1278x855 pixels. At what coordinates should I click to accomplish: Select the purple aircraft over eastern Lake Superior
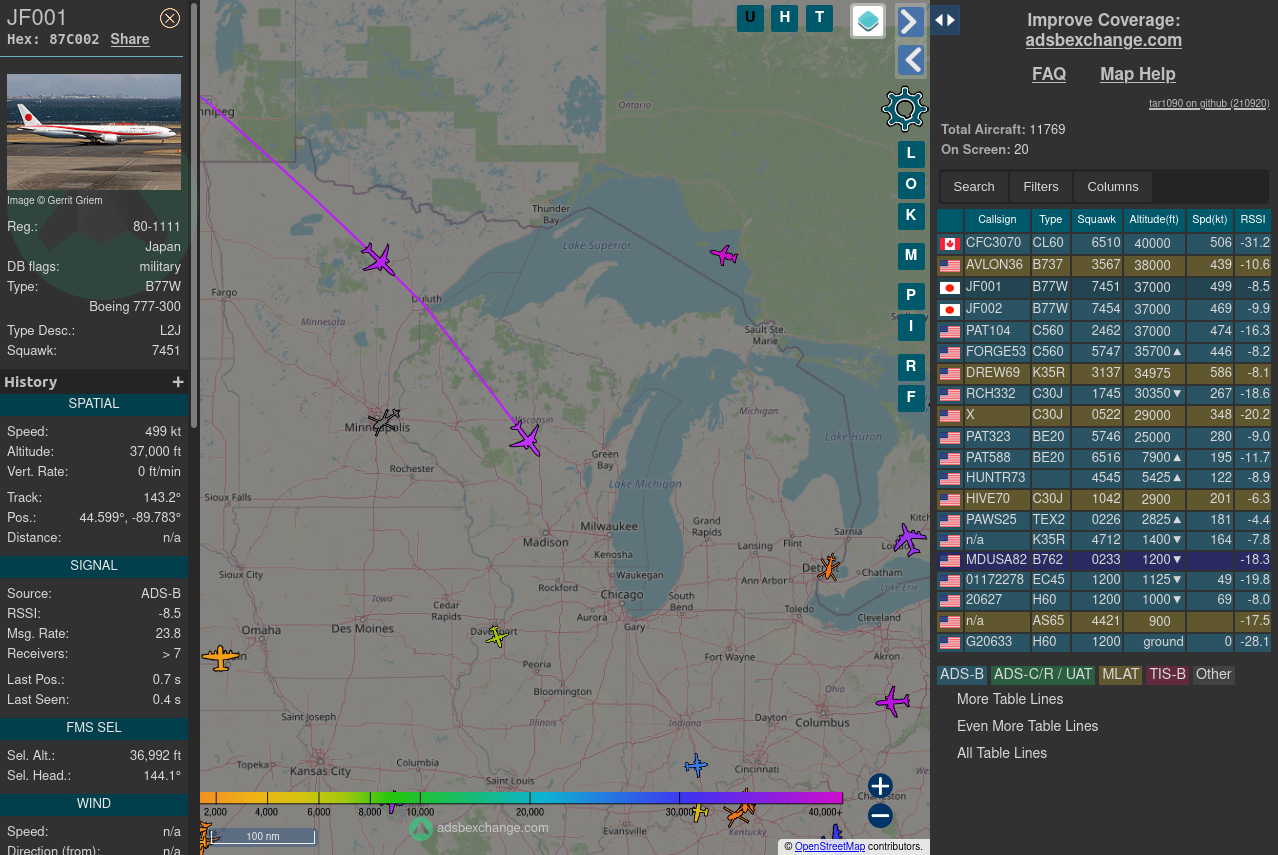pyautogui.click(x=724, y=255)
